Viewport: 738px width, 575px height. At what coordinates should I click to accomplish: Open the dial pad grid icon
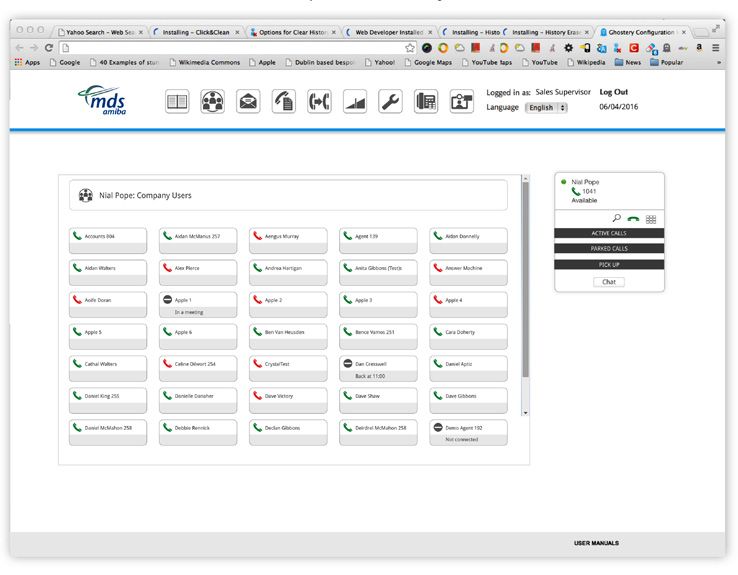651,218
